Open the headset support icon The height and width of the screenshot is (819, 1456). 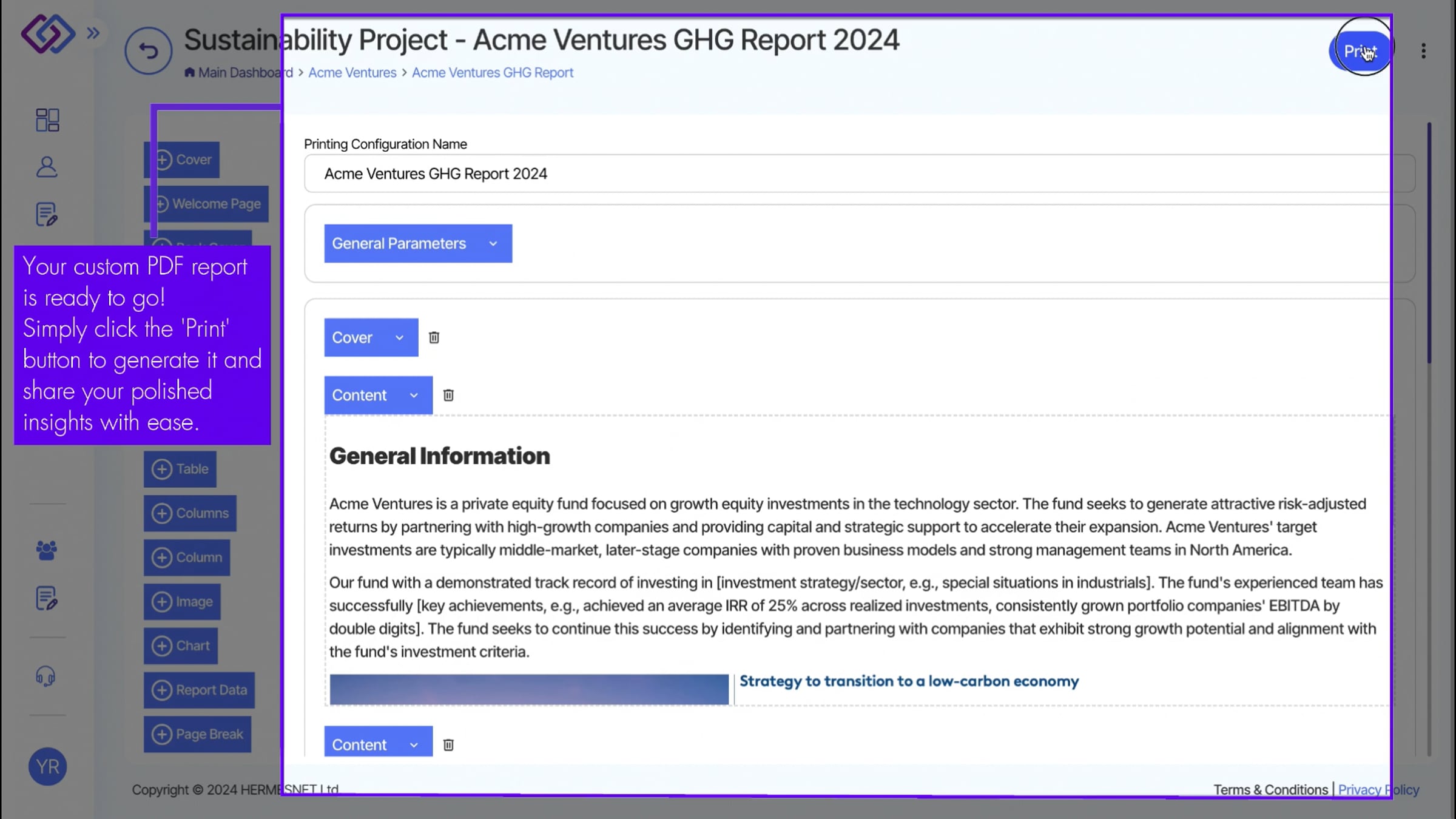(x=45, y=676)
